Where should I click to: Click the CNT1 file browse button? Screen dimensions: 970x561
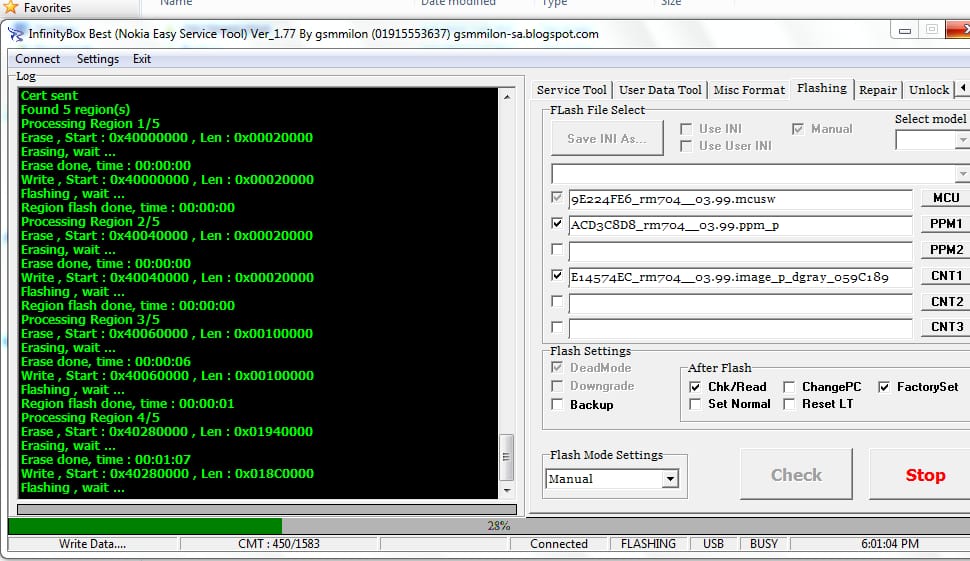coord(946,276)
